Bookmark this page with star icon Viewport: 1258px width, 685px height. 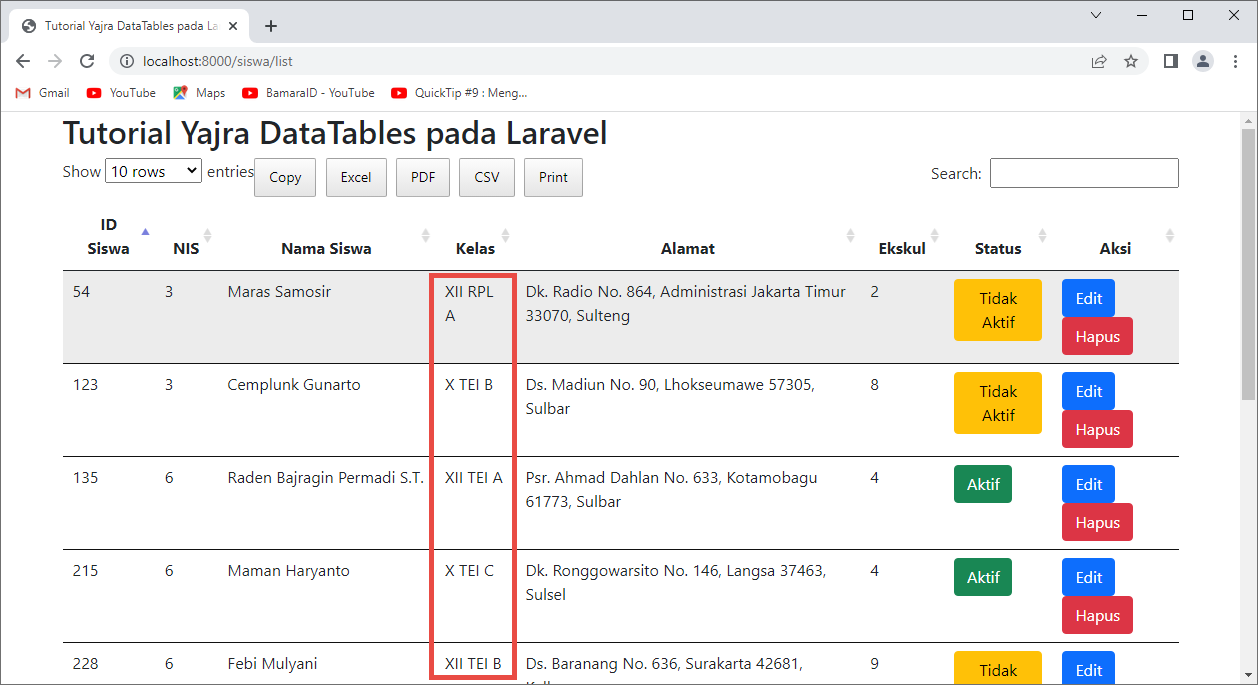(x=1131, y=61)
